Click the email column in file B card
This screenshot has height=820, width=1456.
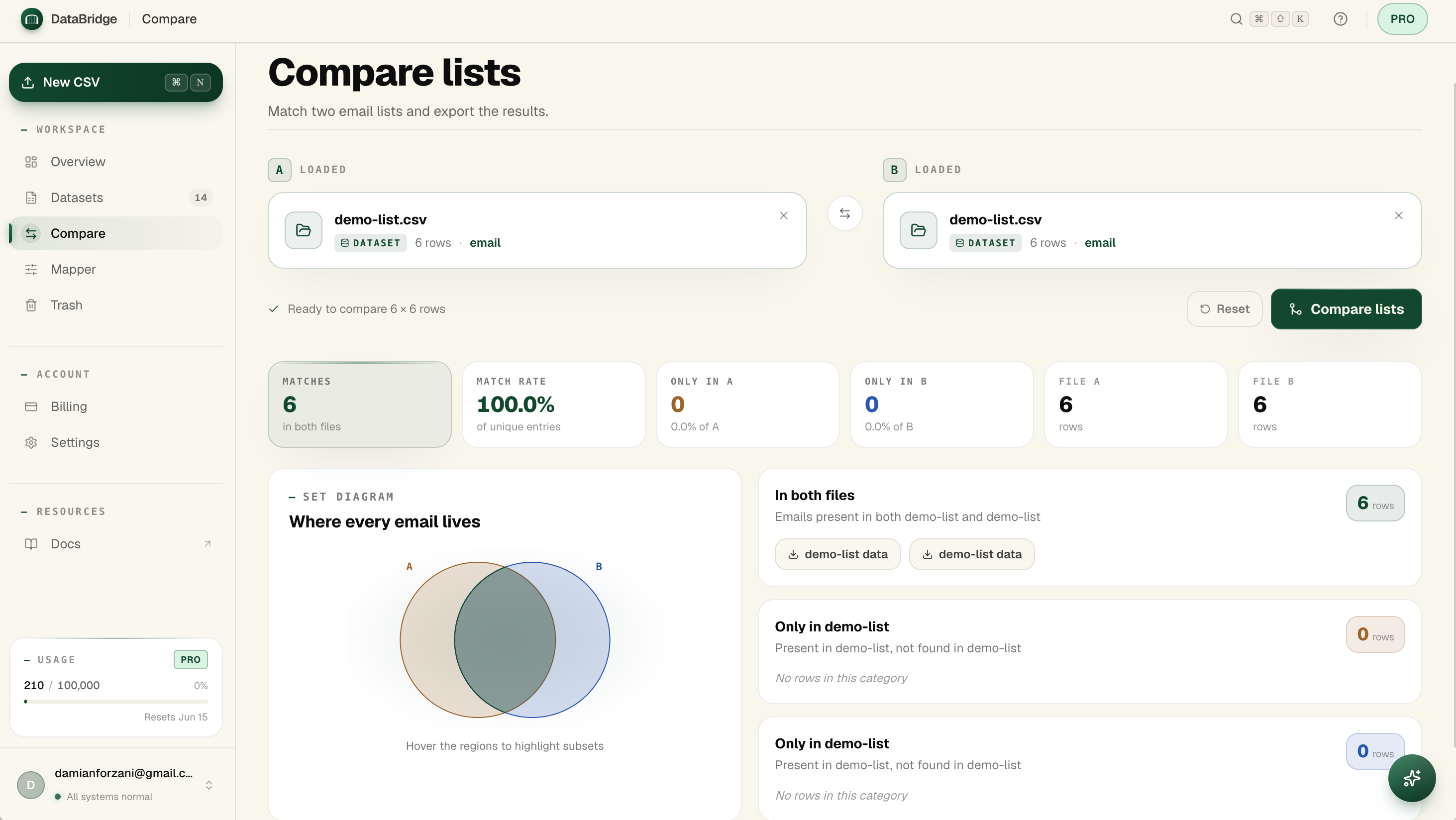pyautogui.click(x=1100, y=243)
